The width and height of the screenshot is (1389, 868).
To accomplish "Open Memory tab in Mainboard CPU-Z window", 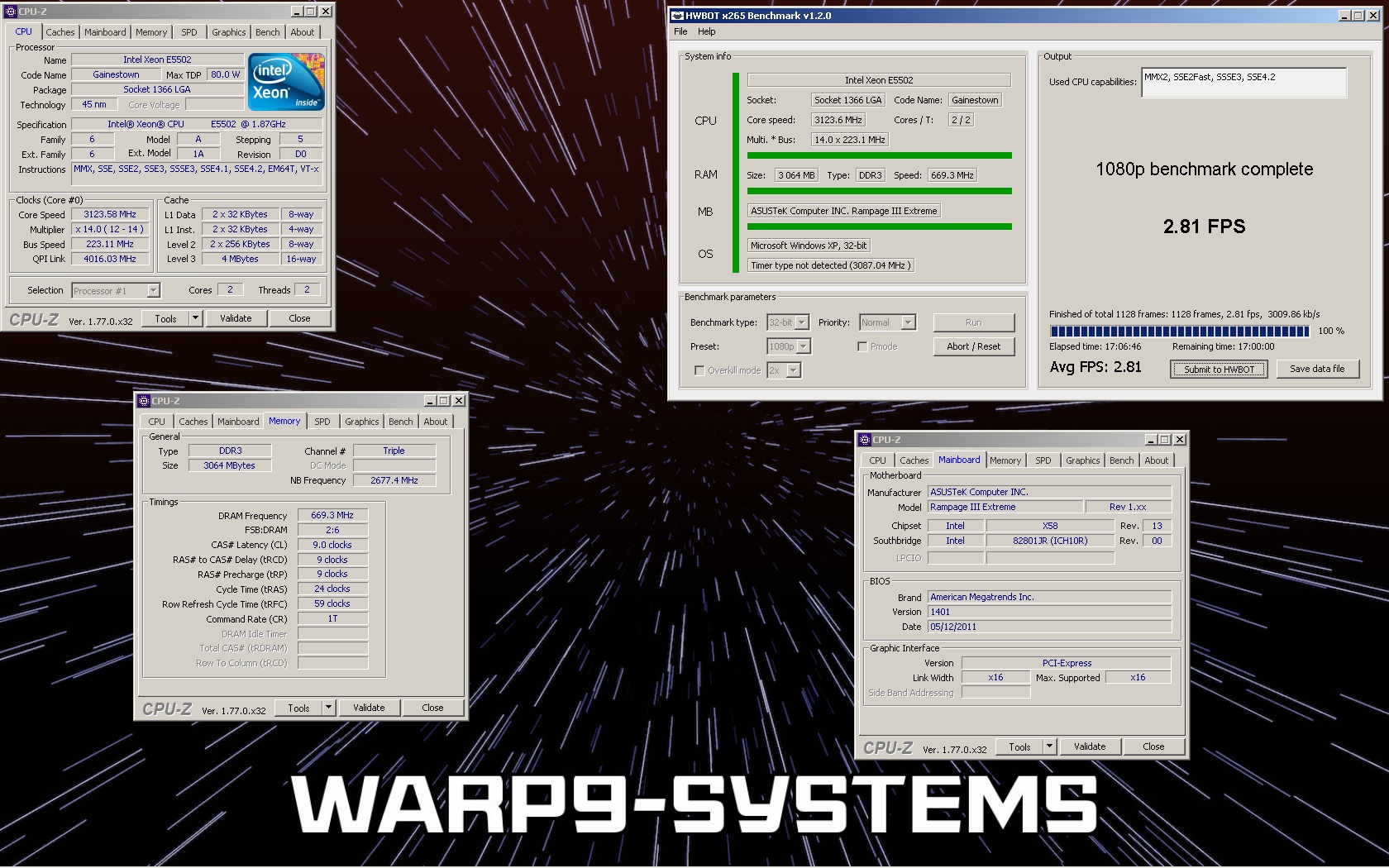I will click(x=1005, y=460).
